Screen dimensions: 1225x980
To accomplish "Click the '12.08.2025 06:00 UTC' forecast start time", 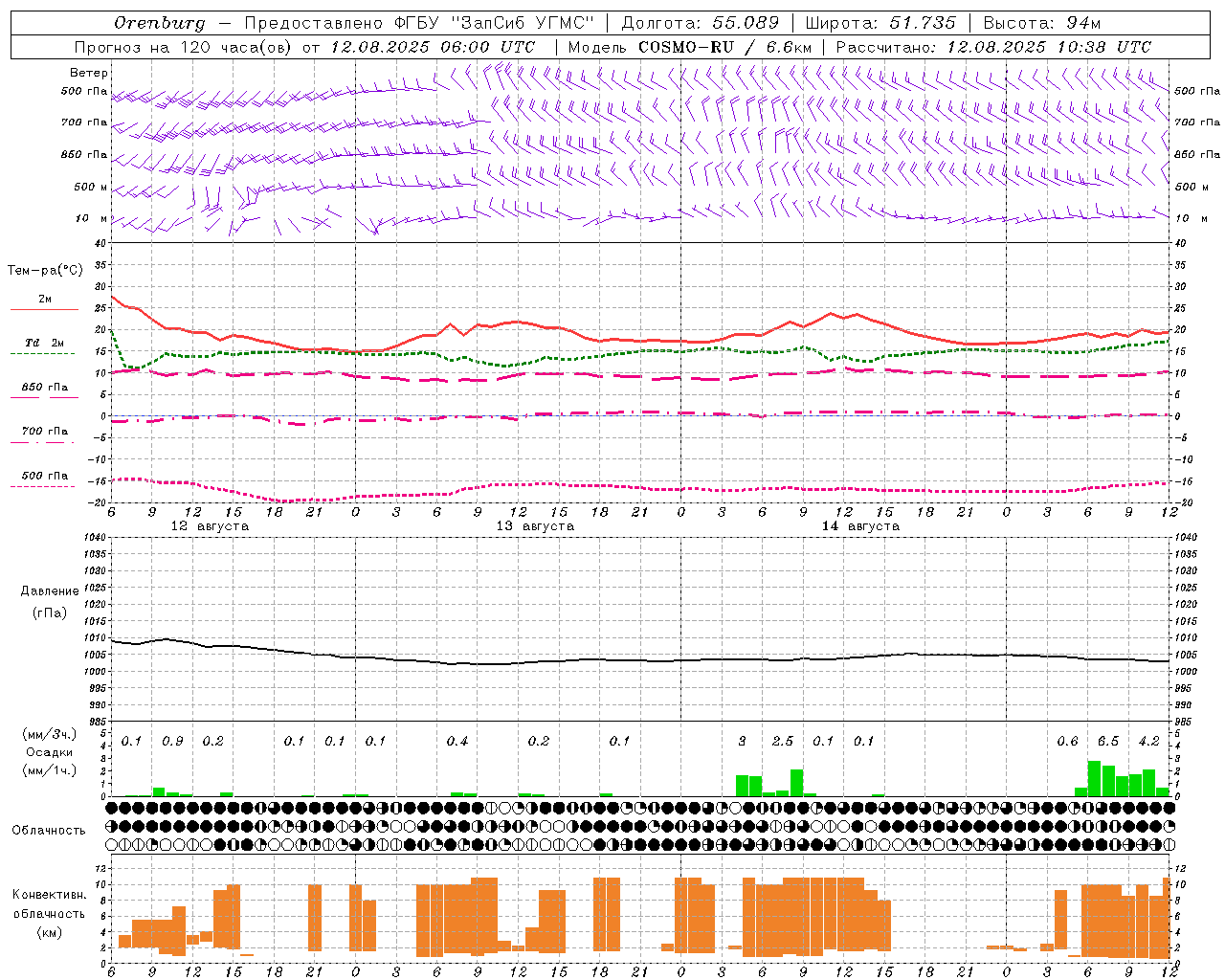I will 433,47.
